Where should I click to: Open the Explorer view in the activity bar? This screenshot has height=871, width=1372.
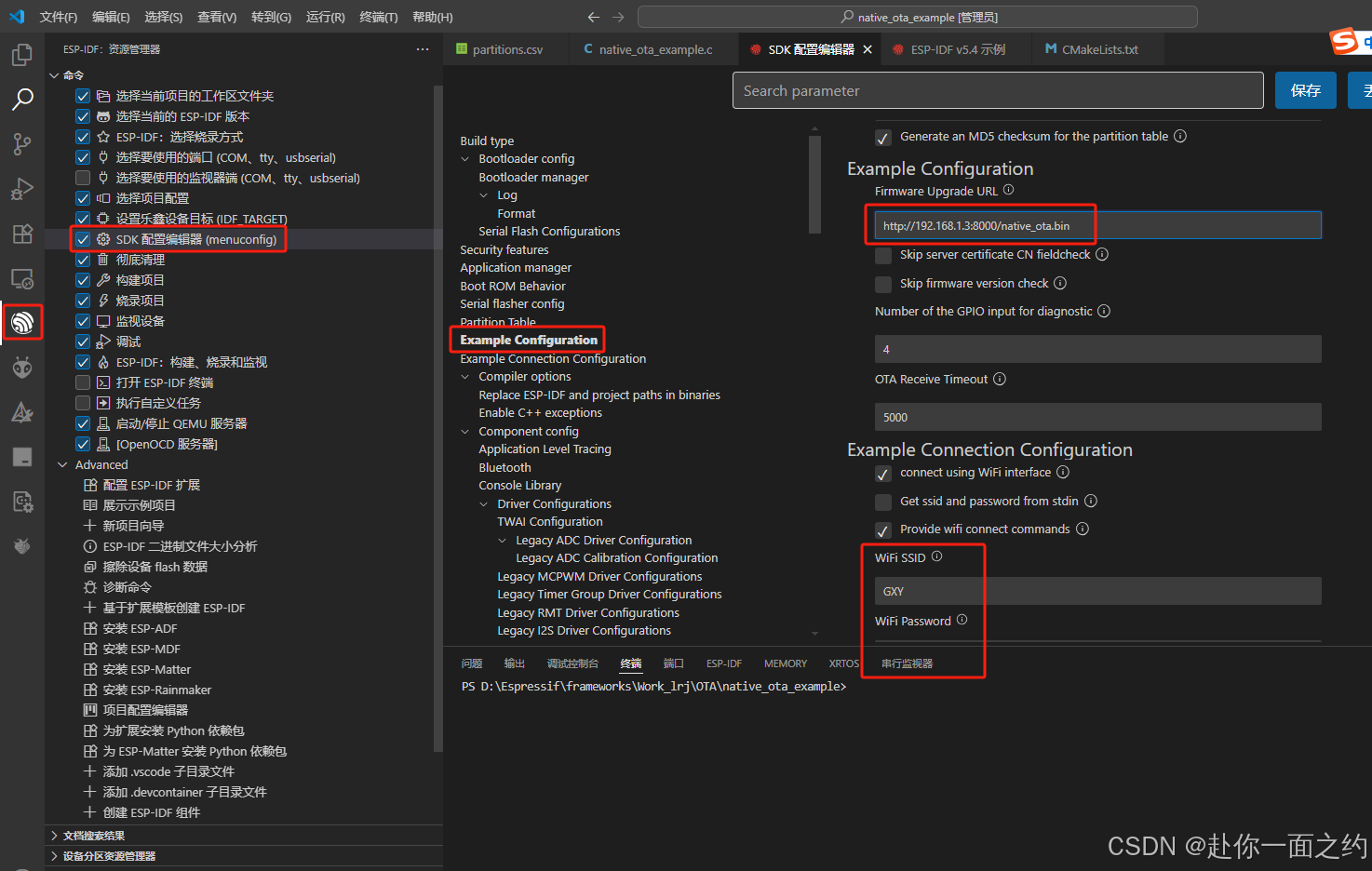[x=22, y=55]
